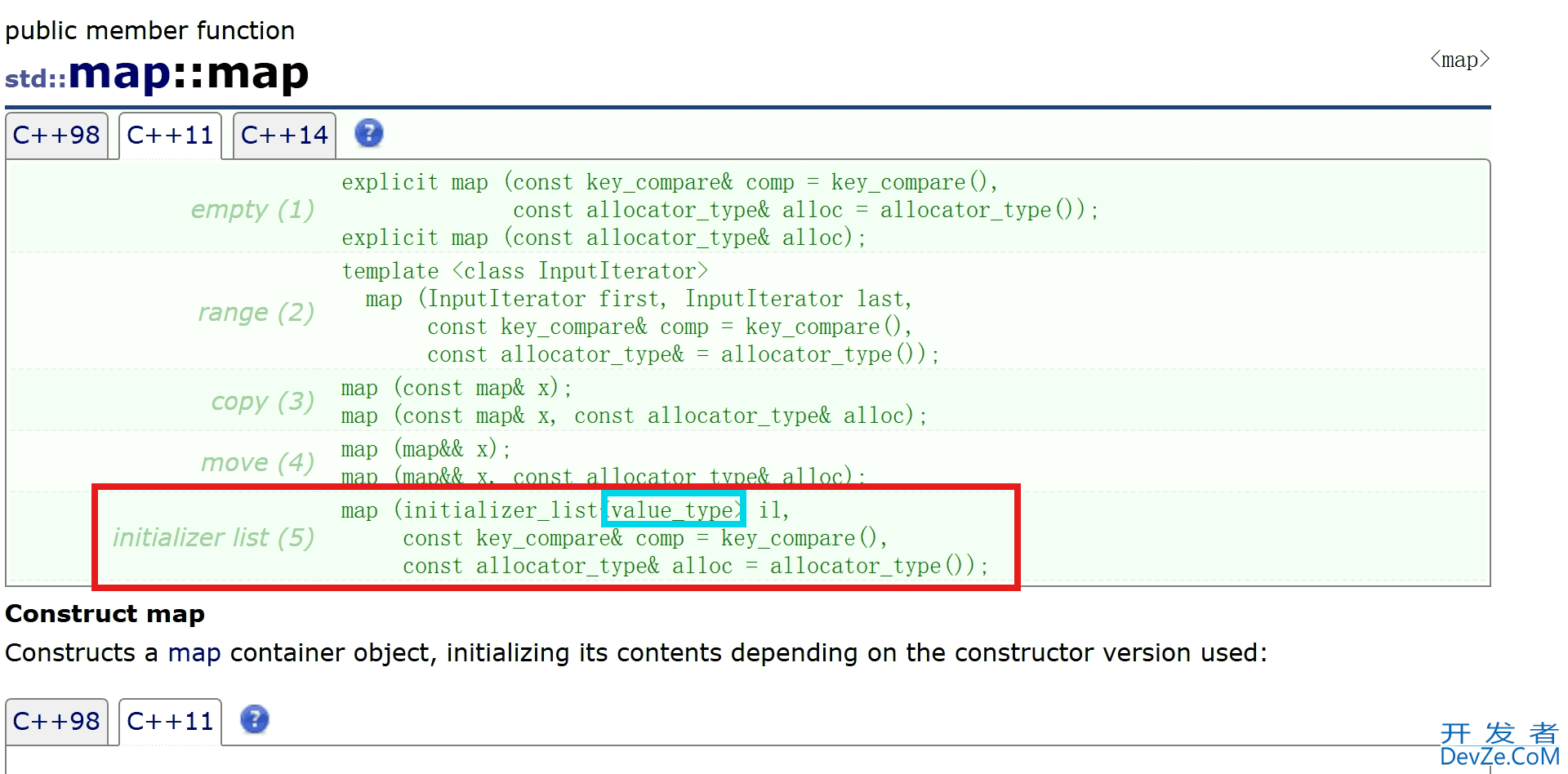Click 'empty (1)' constructor label

(252, 210)
